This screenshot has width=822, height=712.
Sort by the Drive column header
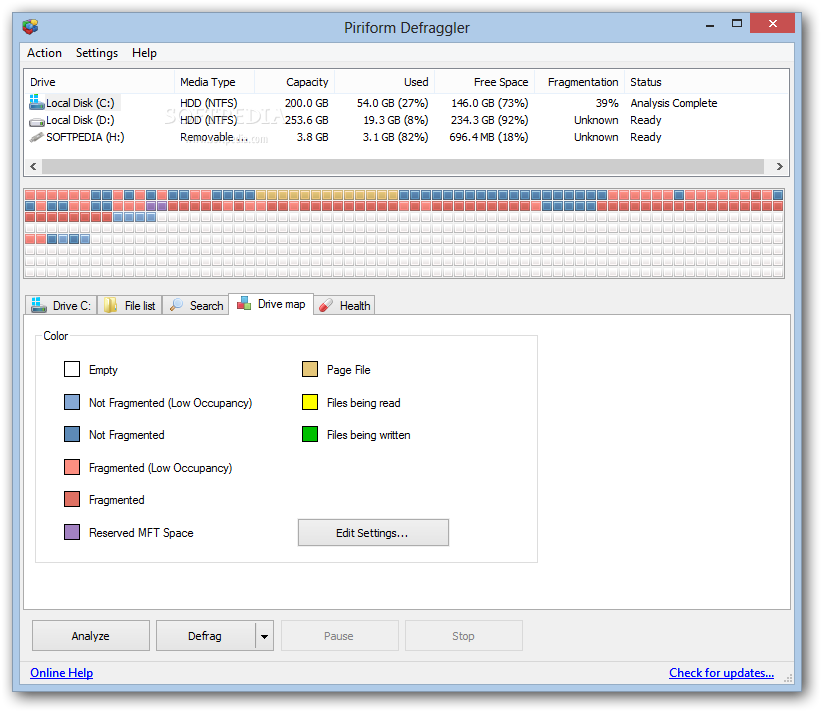[100, 82]
